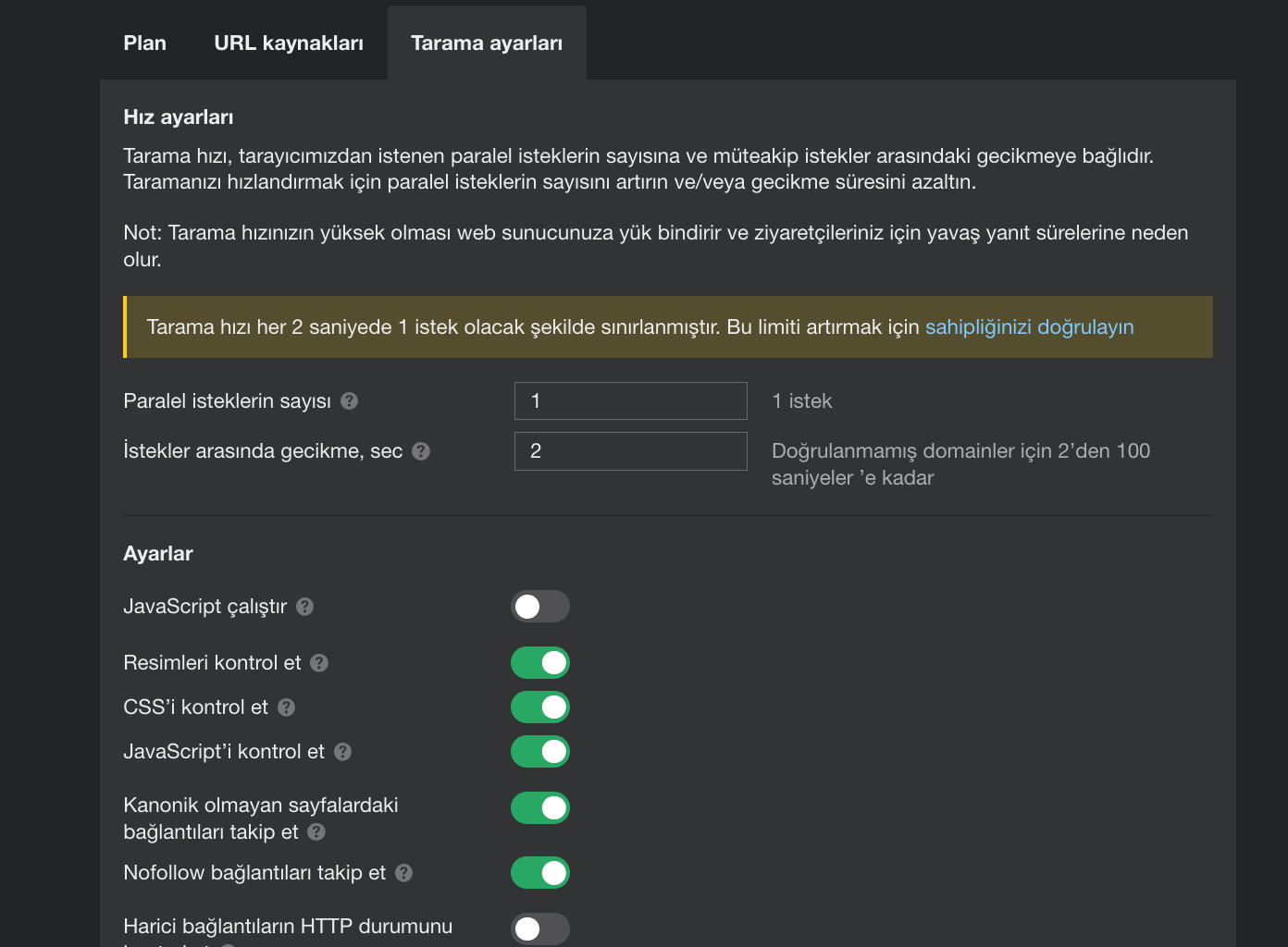Select the Tarama ayarları tab
The image size is (1288, 947).
point(486,43)
